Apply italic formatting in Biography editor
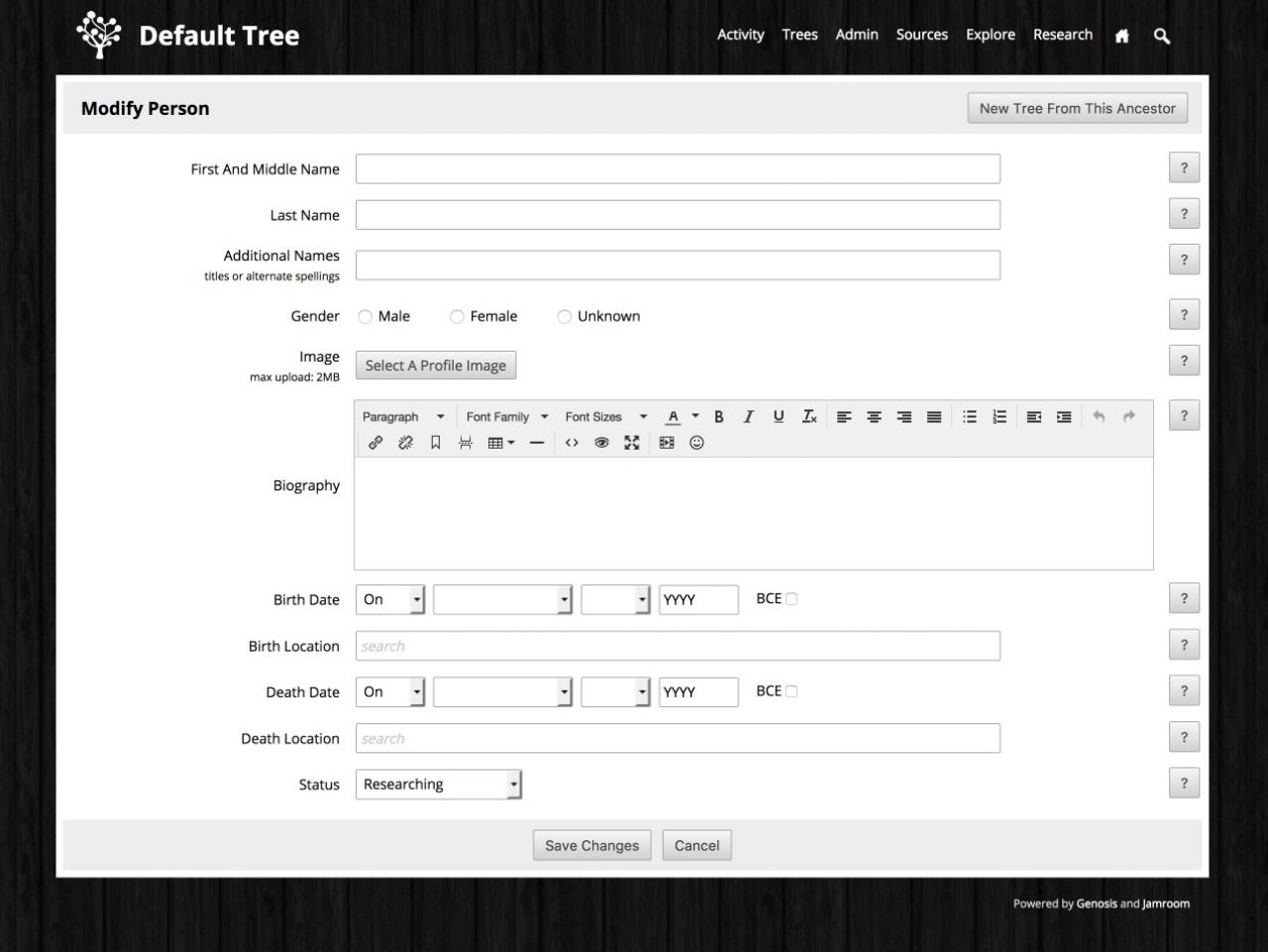 [x=748, y=417]
